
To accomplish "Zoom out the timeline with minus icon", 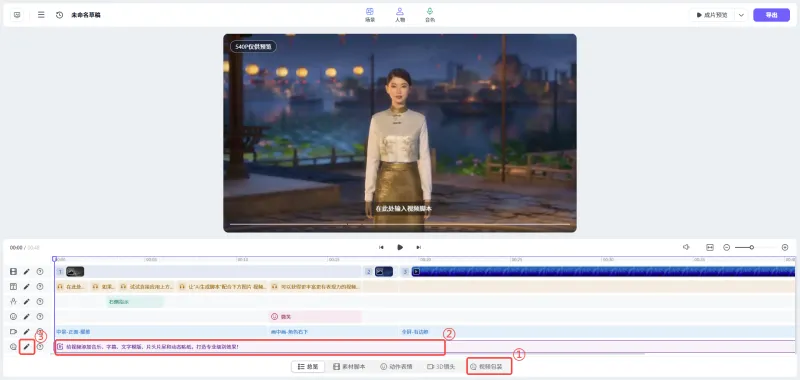I will (727, 247).
